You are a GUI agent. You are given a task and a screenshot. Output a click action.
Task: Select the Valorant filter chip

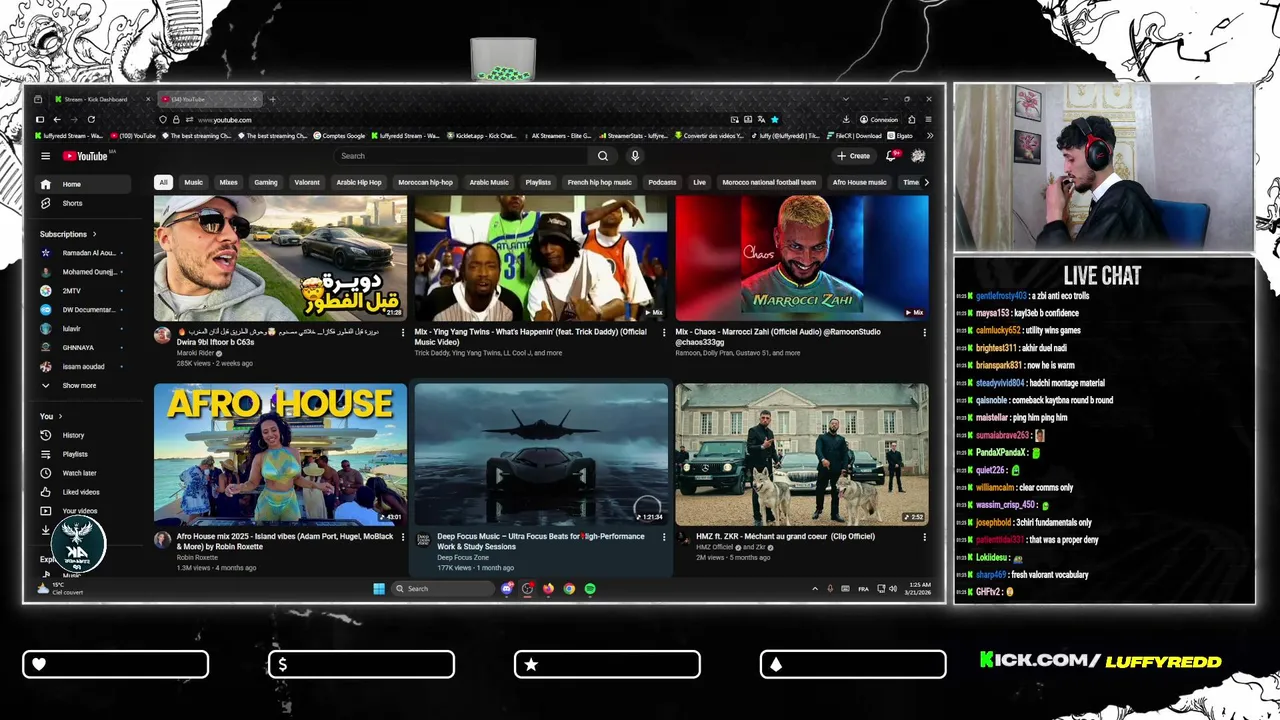coord(307,182)
